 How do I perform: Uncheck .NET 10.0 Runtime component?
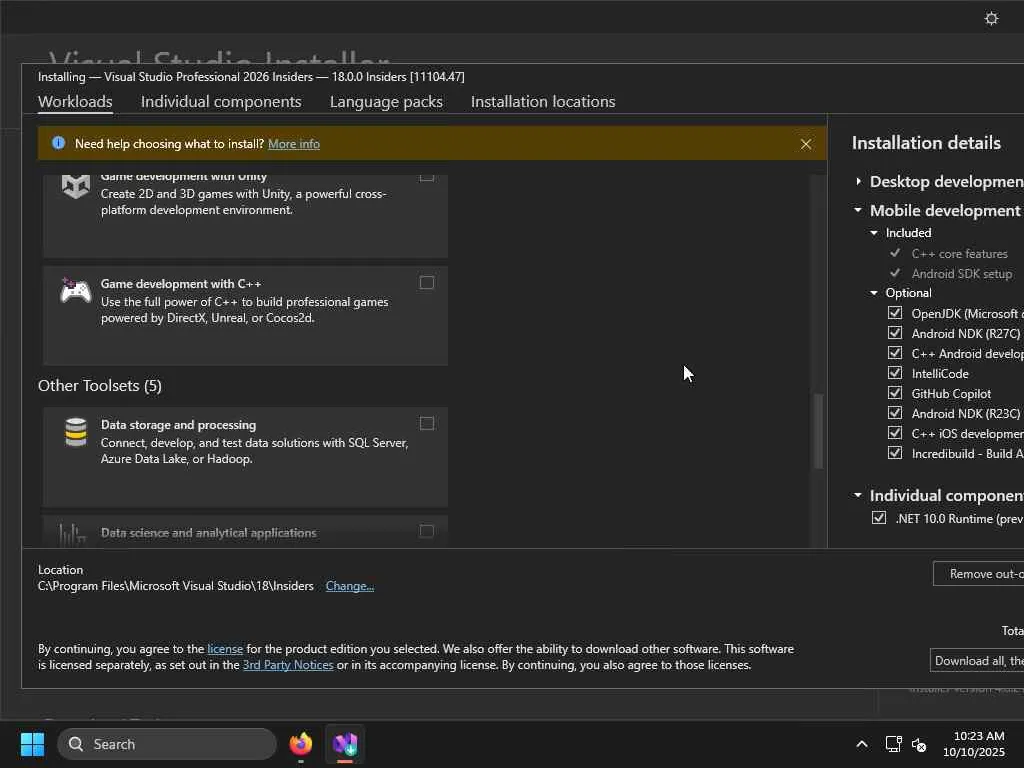pos(879,518)
